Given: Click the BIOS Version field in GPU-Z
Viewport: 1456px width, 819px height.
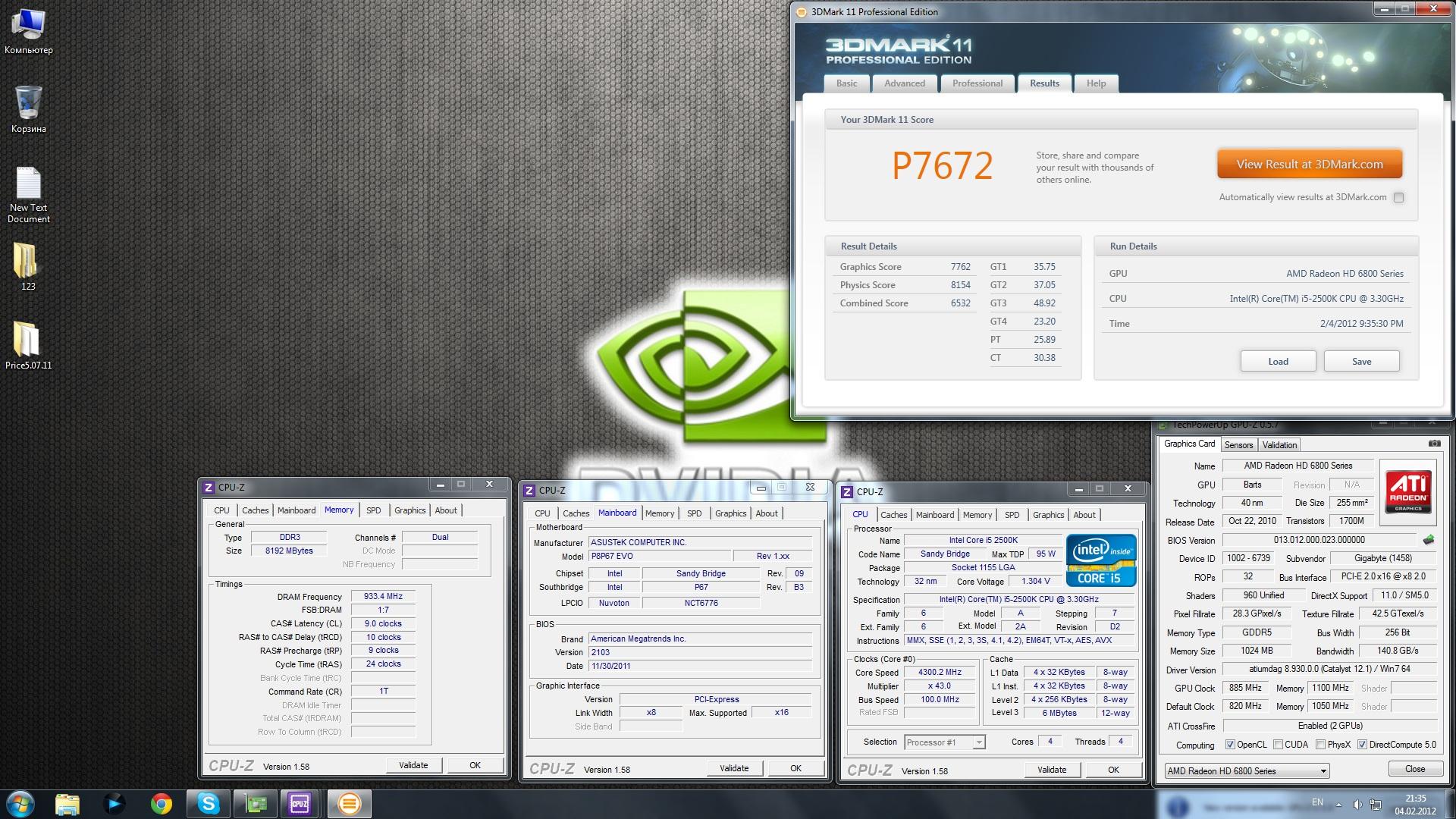Looking at the screenshot, I should (x=1319, y=540).
